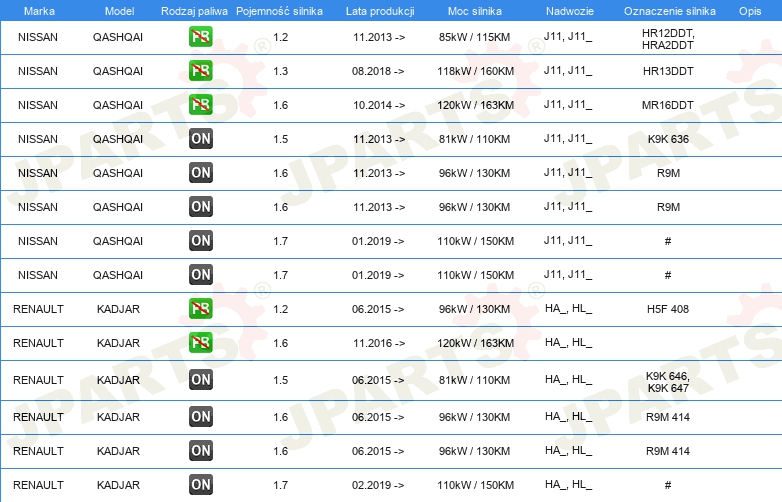Select the Opis column header

click(750, 11)
